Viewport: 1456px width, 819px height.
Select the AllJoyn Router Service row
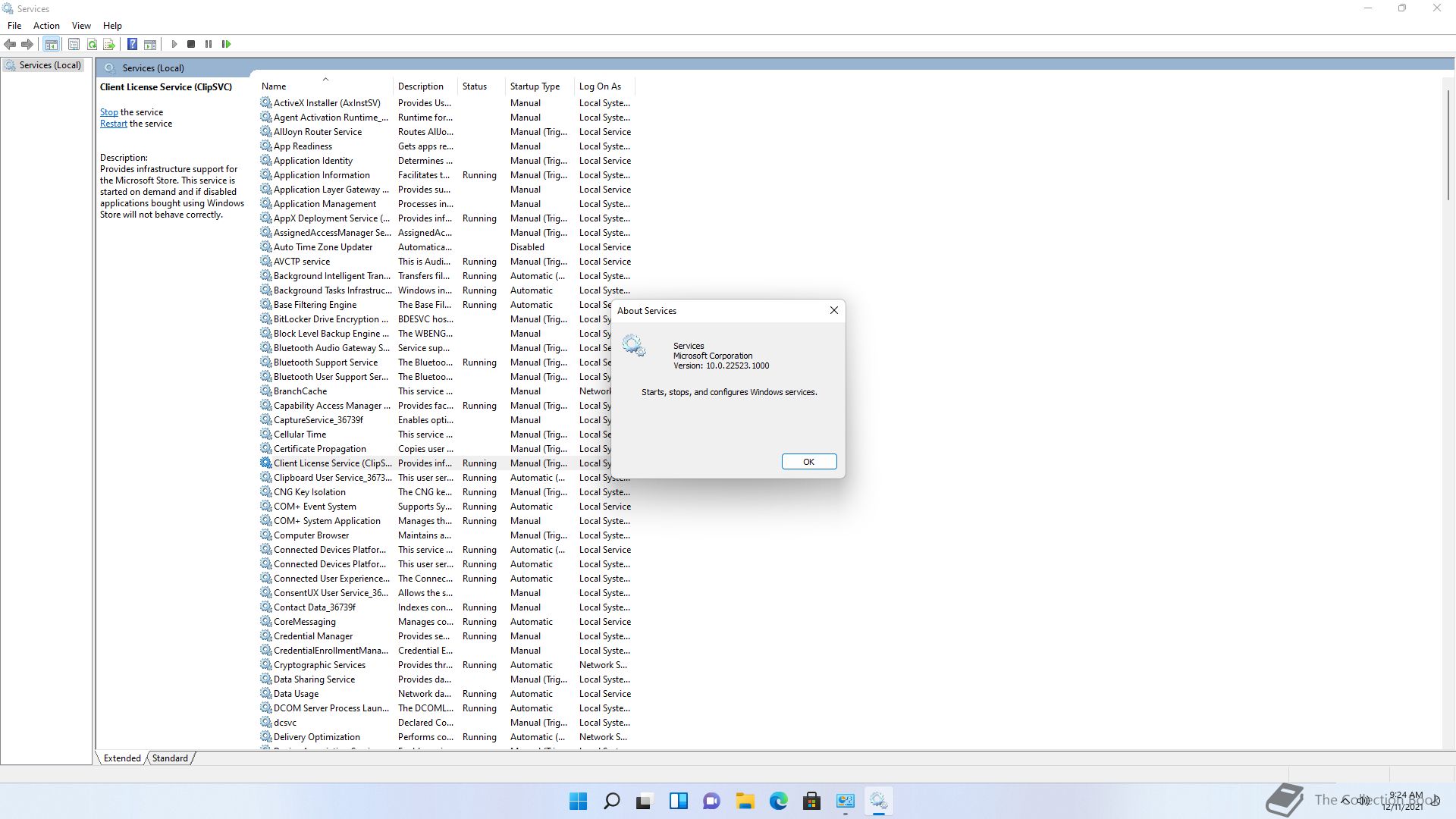pyautogui.click(x=446, y=132)
